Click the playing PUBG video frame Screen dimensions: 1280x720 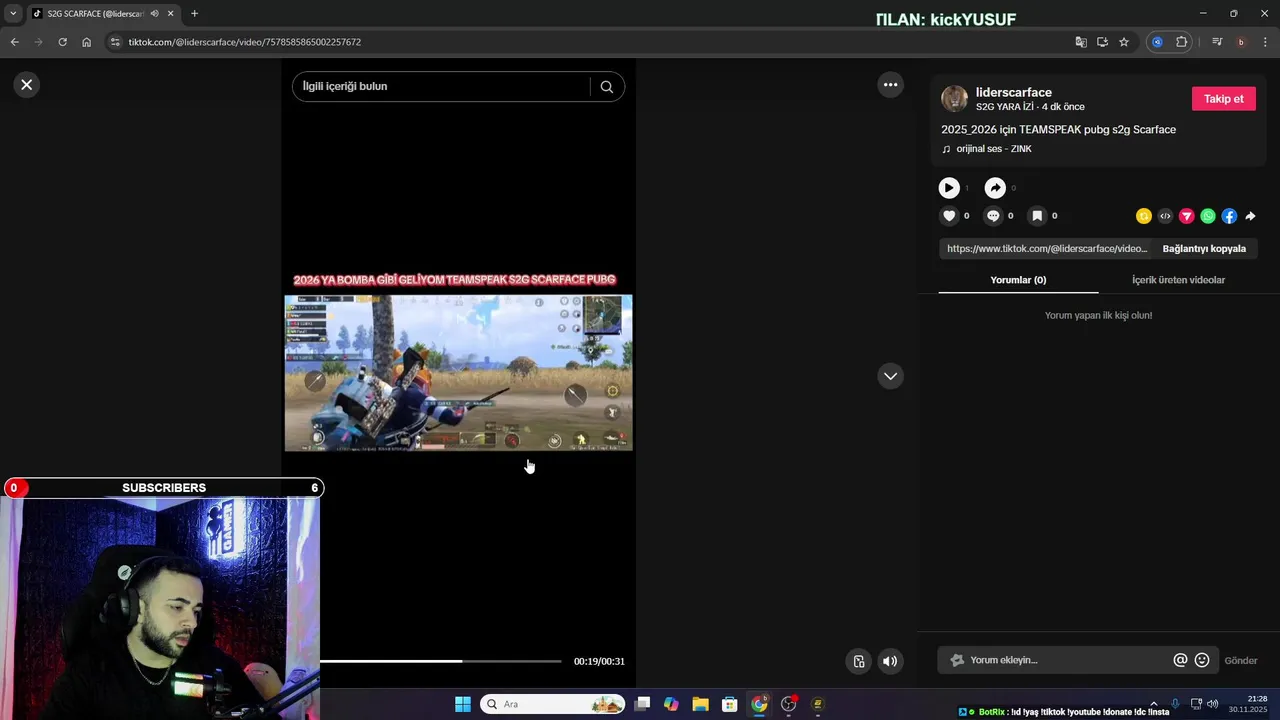tap(458, 373)
